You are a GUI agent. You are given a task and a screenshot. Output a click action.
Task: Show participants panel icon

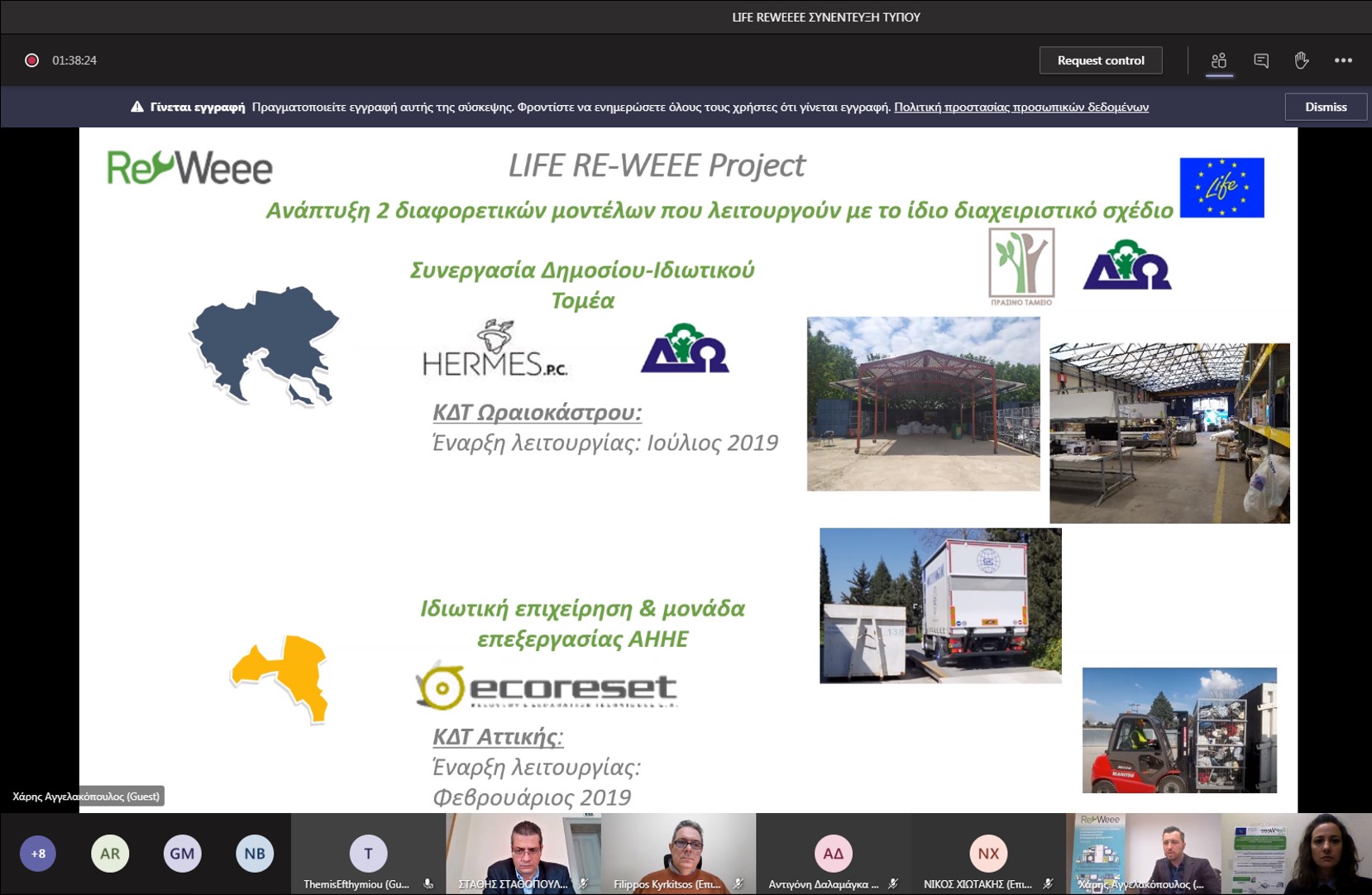[x=1218, y=60]
